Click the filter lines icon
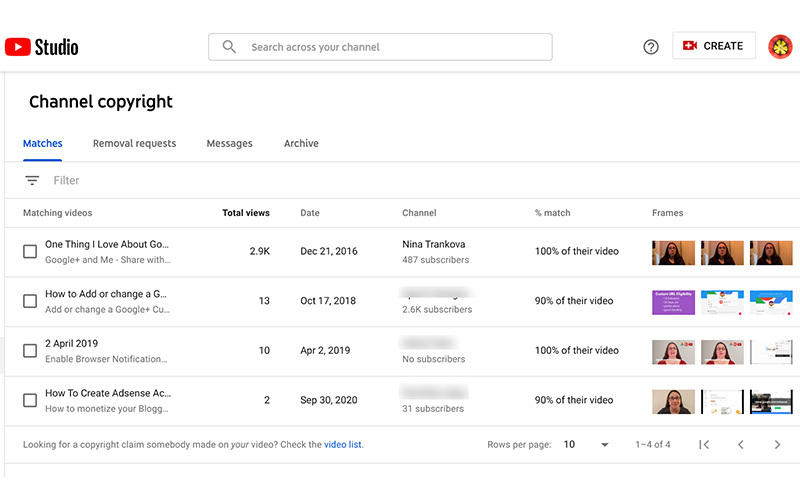This screenshot has height=500, width=800. click(32, 181)
